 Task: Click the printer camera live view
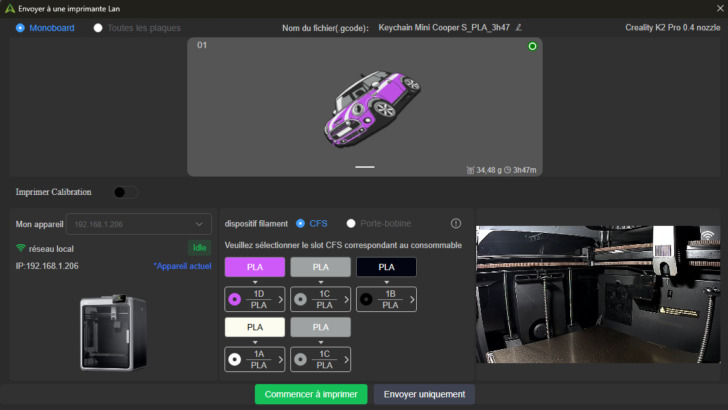598,294
